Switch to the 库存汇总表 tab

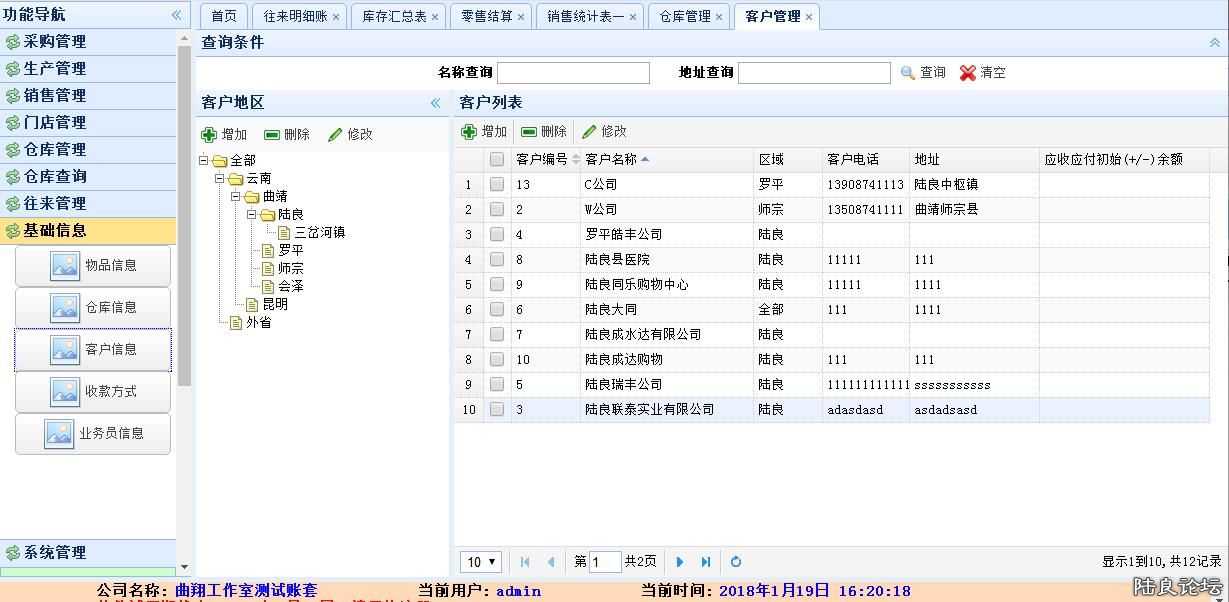pyautogui.click(x=393, y=17)
